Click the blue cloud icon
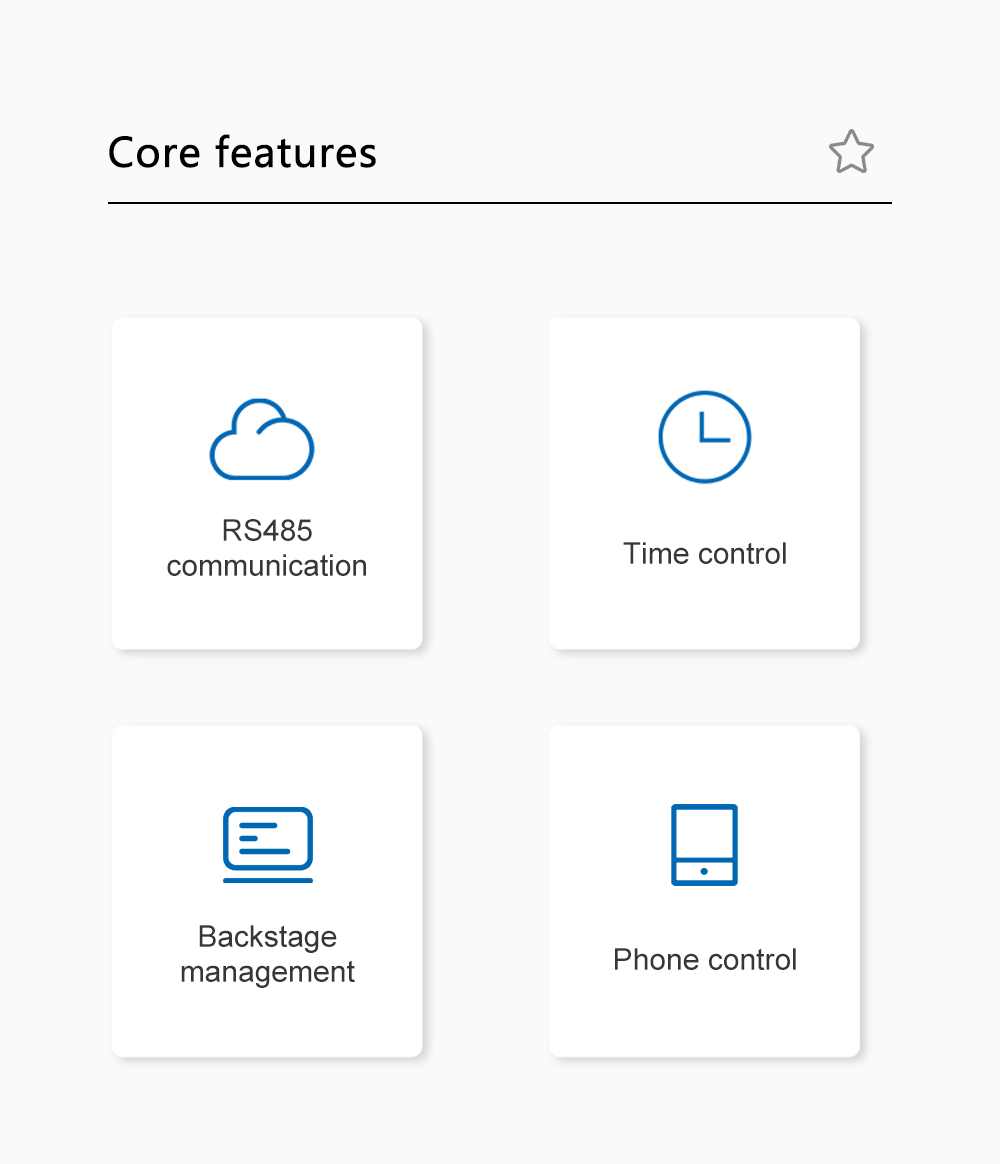The image size is (1000, 1164). (x=262, y=440)
